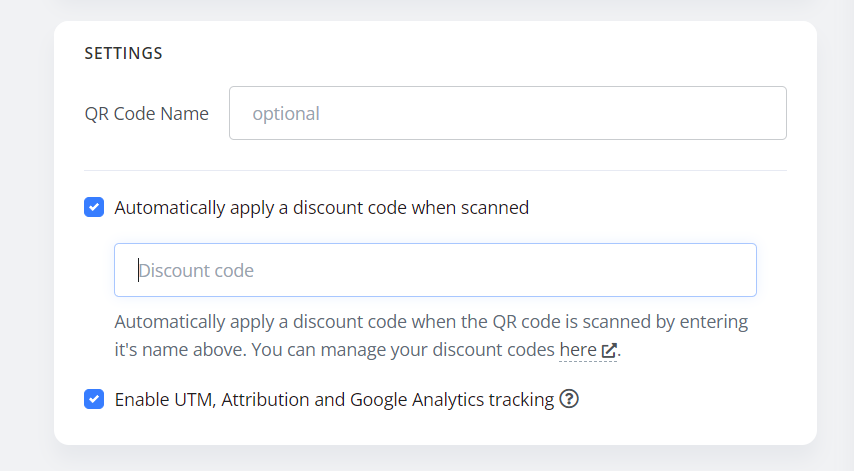854x471 pixels.
Task: Click the horizontal divider below QR Code Name
Action: 435,170
